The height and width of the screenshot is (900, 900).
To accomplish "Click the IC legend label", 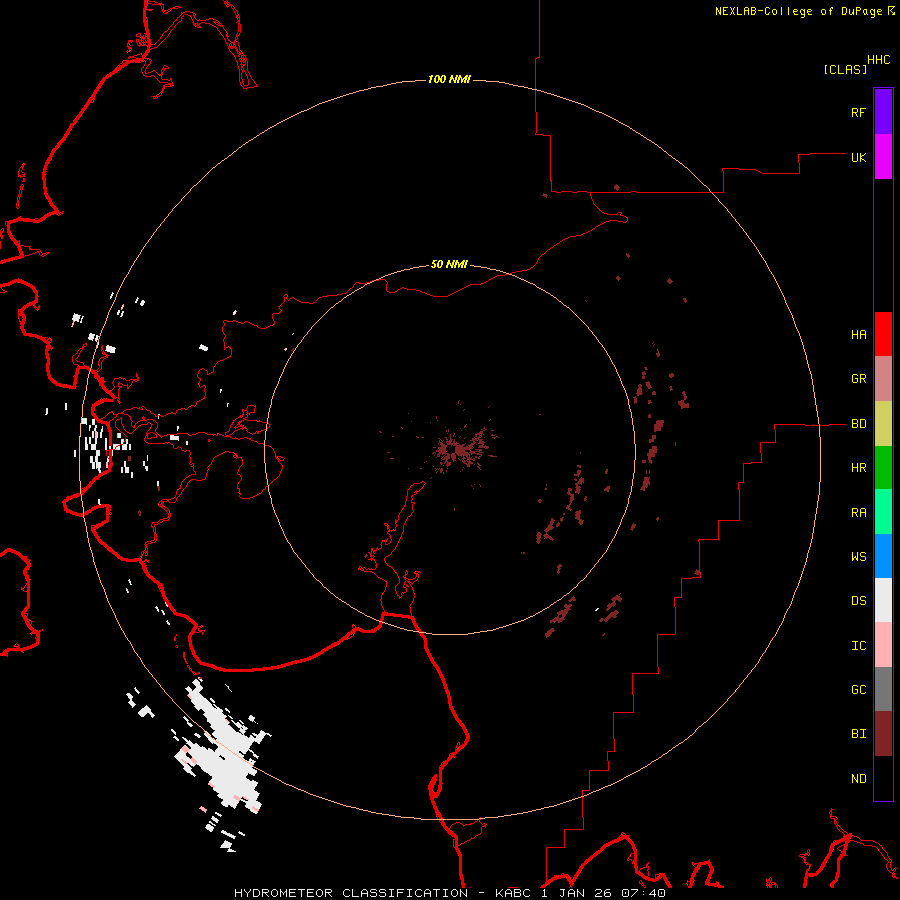I will click(x=858, y=646).
